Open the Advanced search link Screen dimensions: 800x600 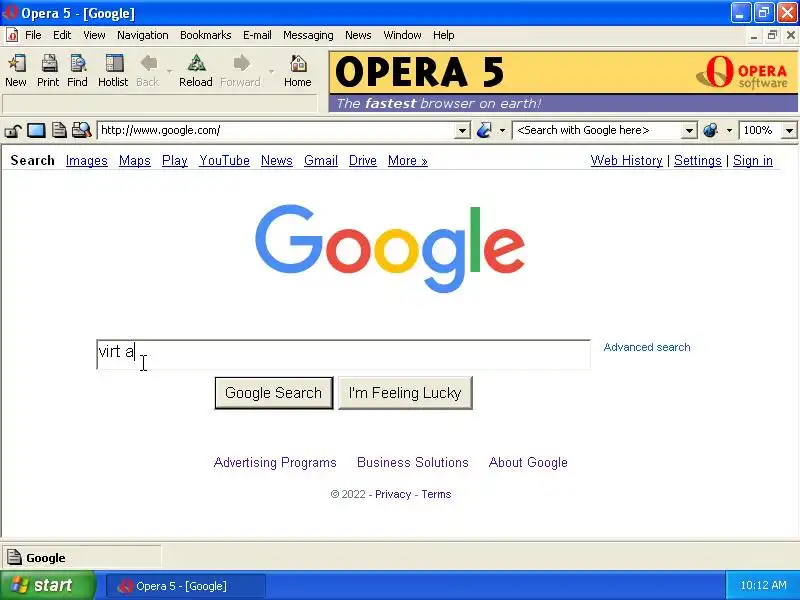tap(647, 347)
